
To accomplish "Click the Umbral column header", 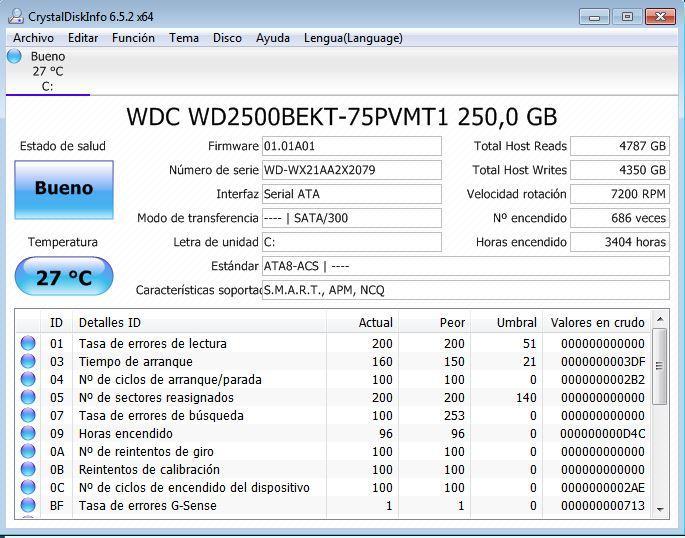I will point(506,322).
